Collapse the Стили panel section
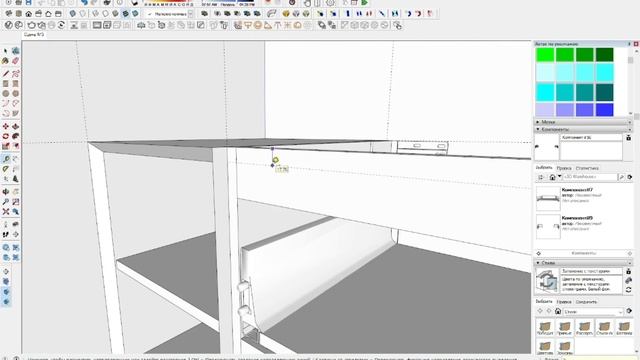640x360 pixels. pos(583,263)
